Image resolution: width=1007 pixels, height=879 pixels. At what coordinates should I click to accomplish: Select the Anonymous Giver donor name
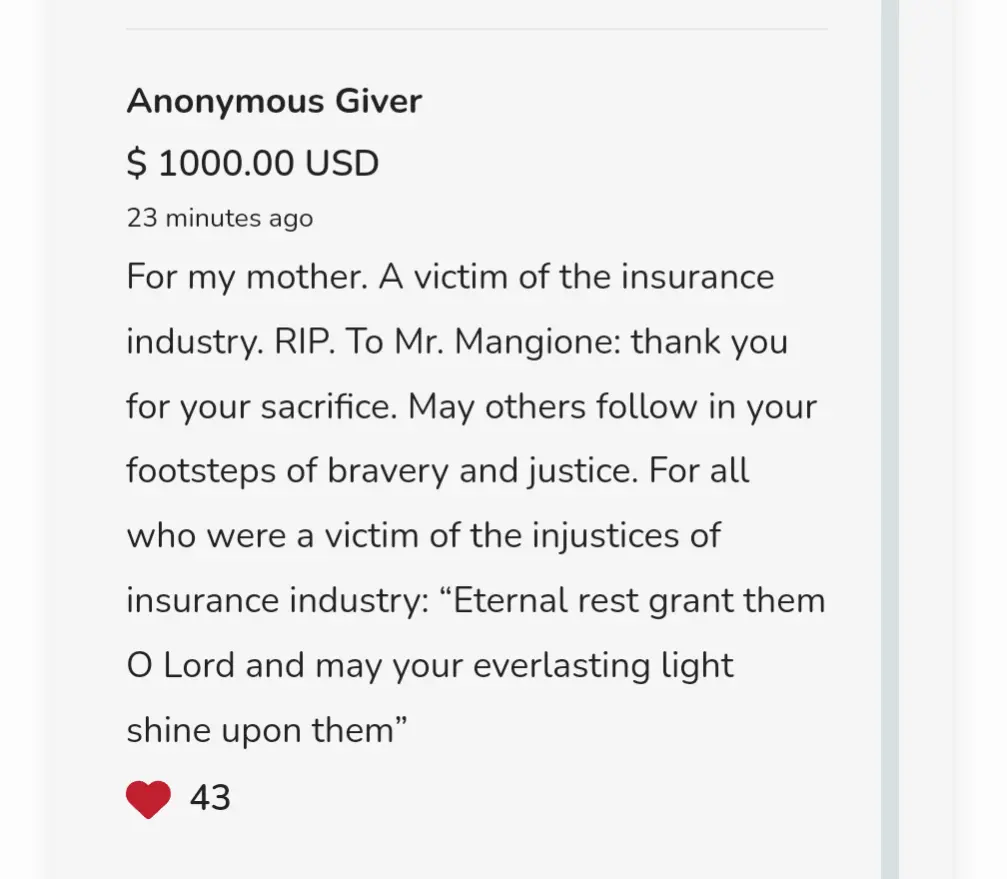[274, 101]
